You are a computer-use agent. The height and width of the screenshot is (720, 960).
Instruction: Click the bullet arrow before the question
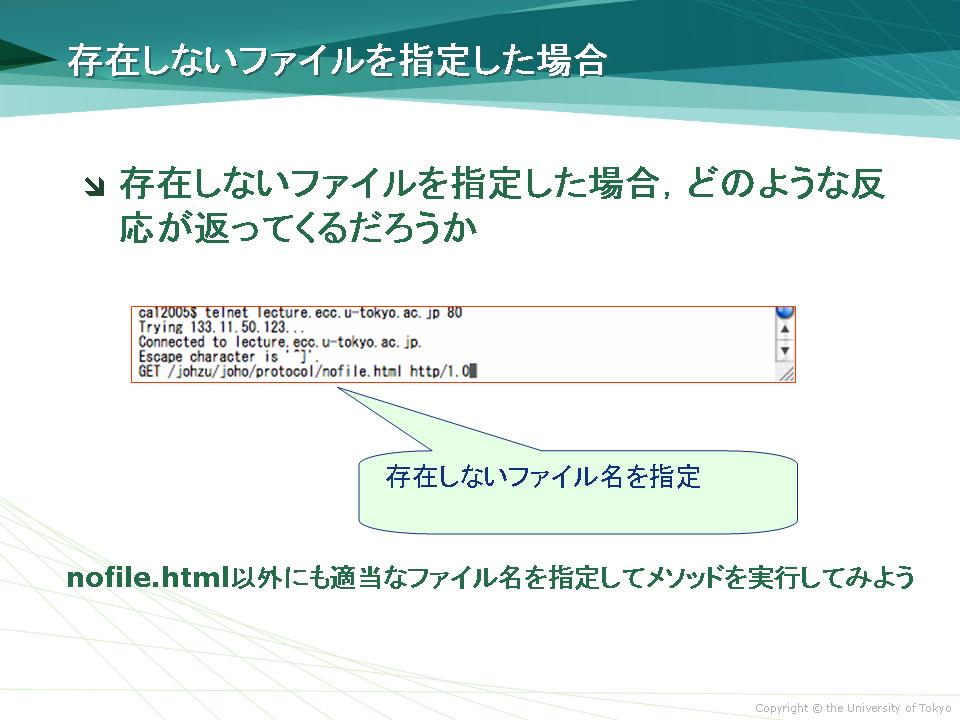(95, 187)
